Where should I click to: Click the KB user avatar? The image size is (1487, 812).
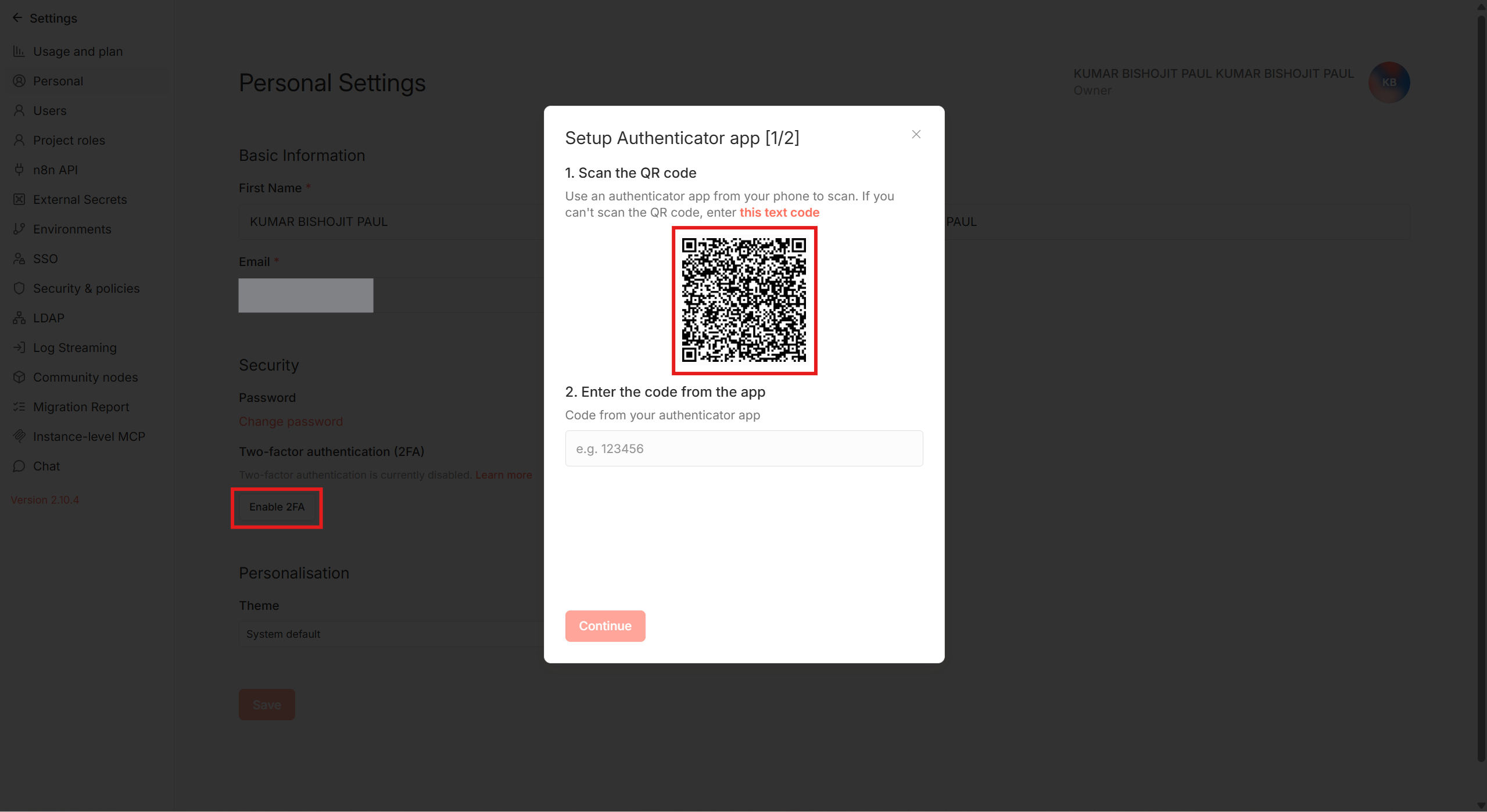pos(1389,82)
